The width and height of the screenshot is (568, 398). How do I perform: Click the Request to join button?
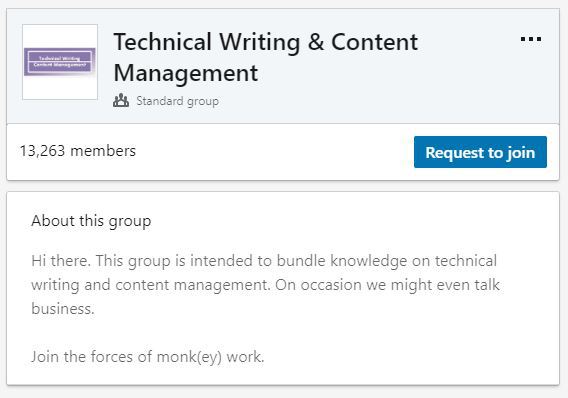click(x=480, y=152)
